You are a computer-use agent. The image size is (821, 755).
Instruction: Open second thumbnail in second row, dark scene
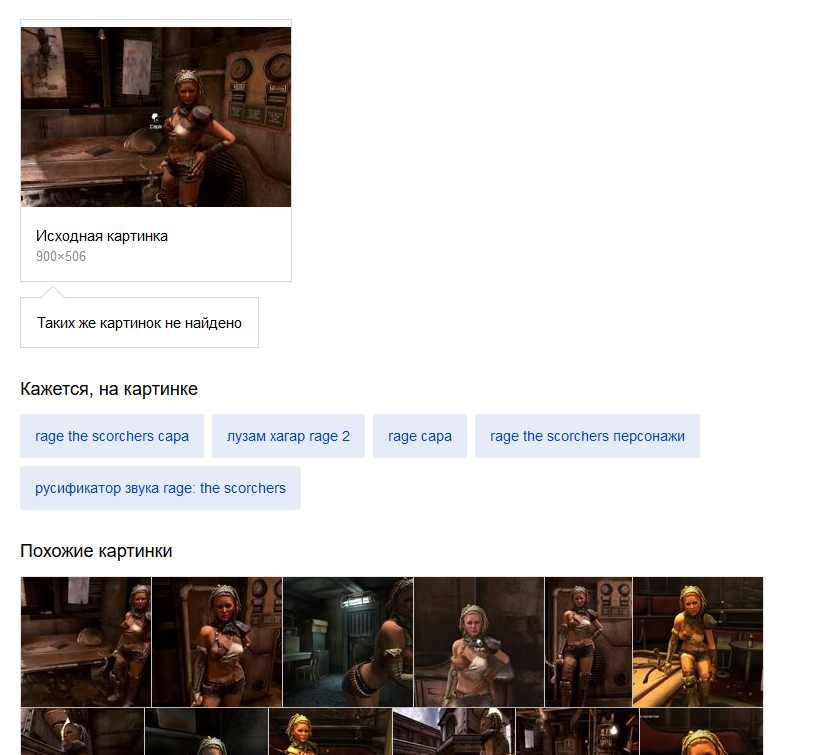pyautogui.click(x=206, y=731)
